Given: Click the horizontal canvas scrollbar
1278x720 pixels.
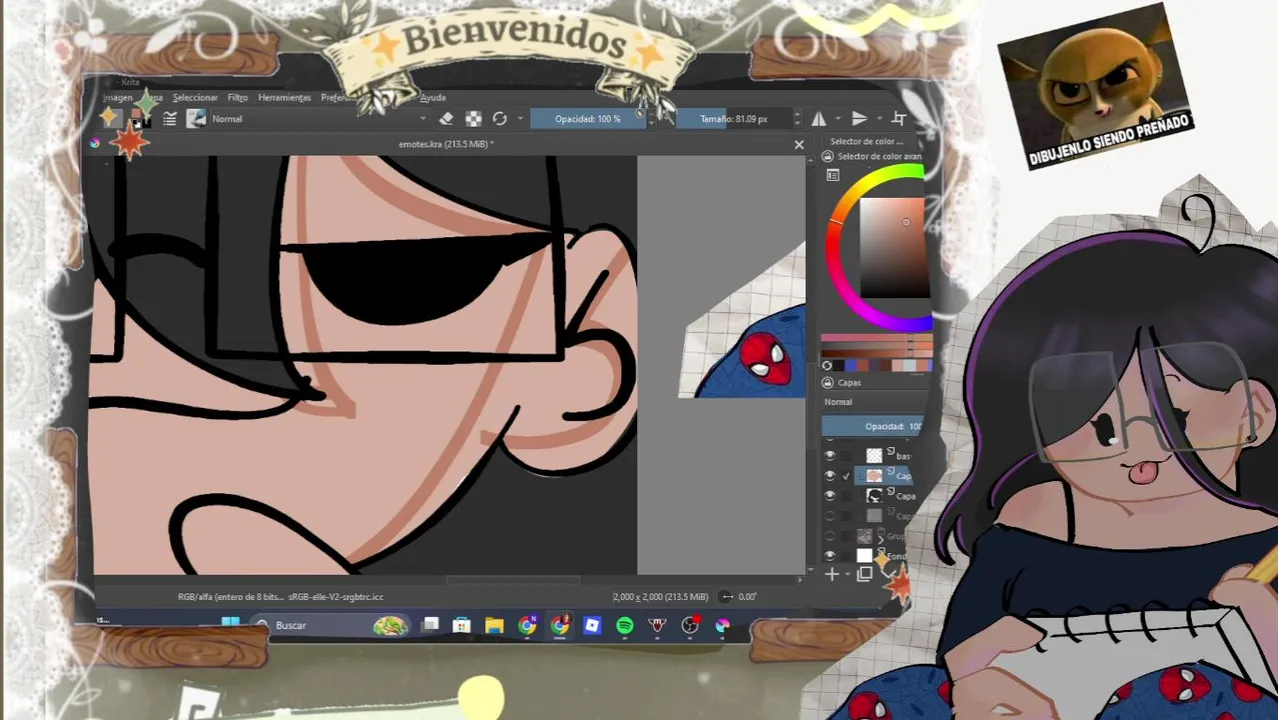Looking at the screenshot, I should [x=513, y=579].
